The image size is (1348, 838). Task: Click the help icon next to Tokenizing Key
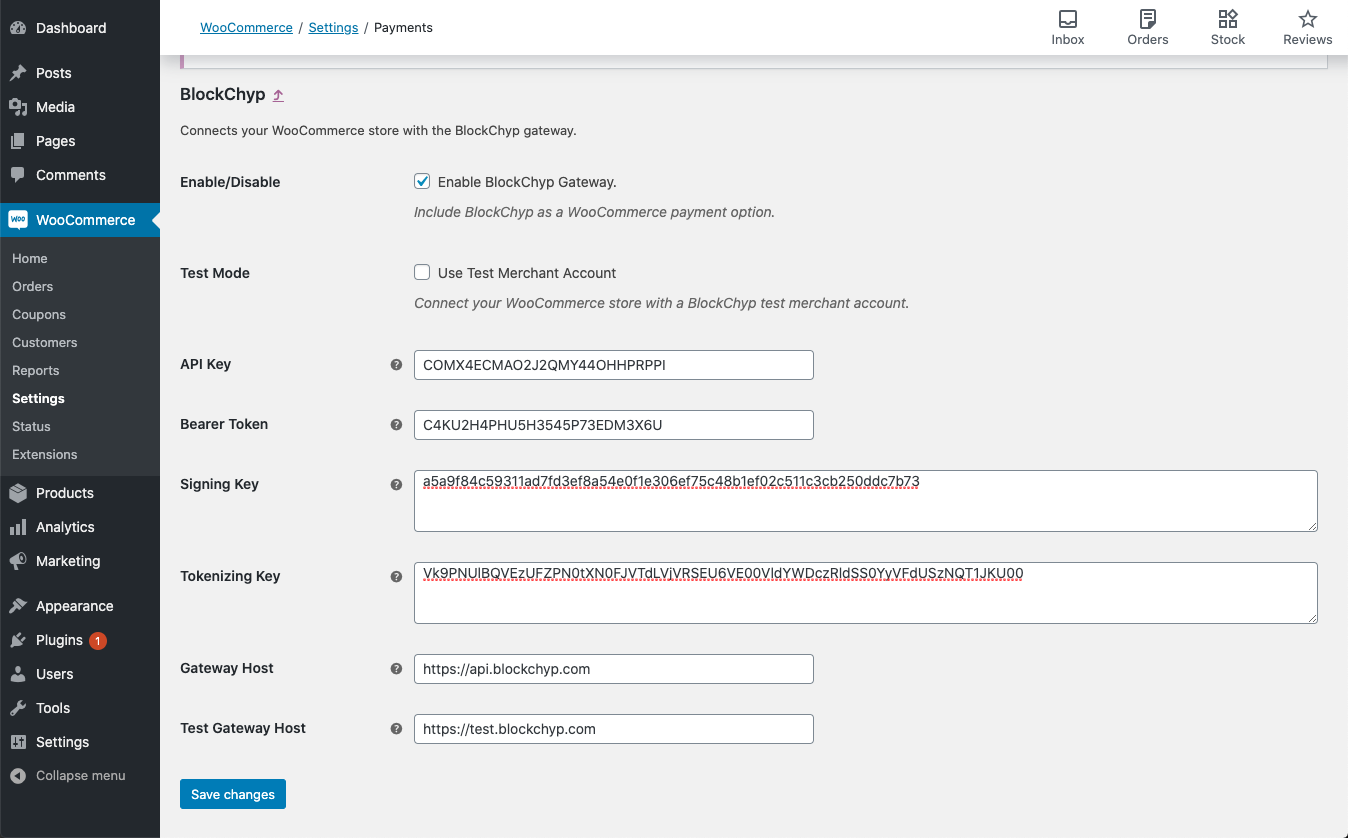tap(396, 577)
